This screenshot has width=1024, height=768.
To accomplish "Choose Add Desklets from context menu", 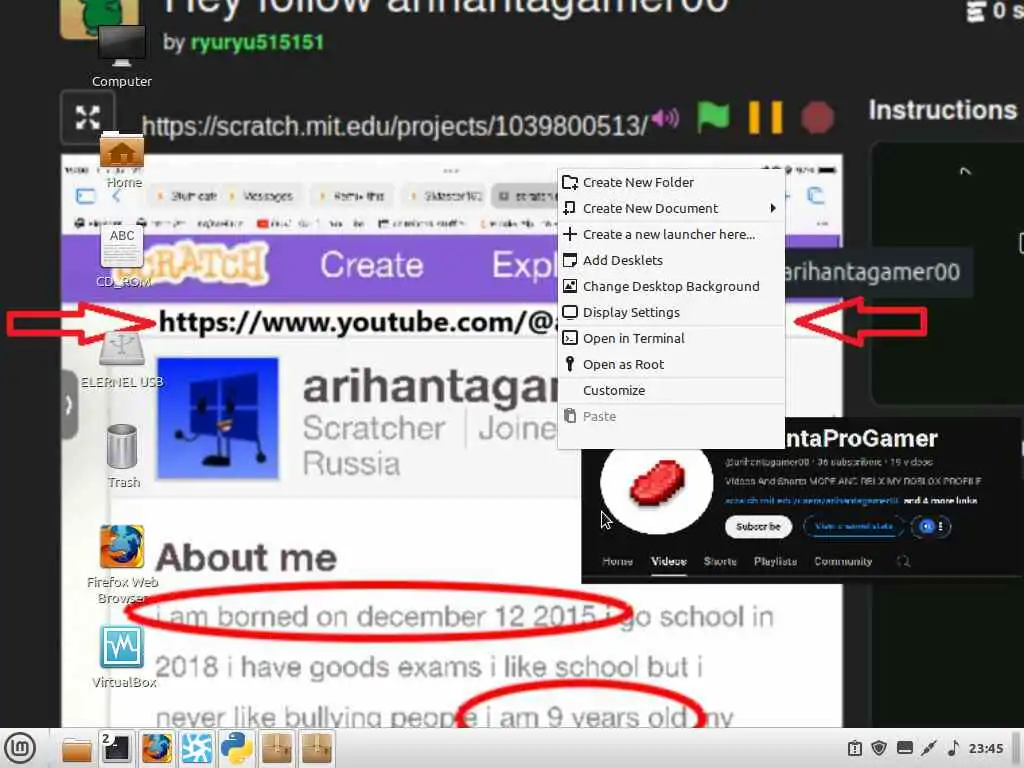I will pos(671,260).
